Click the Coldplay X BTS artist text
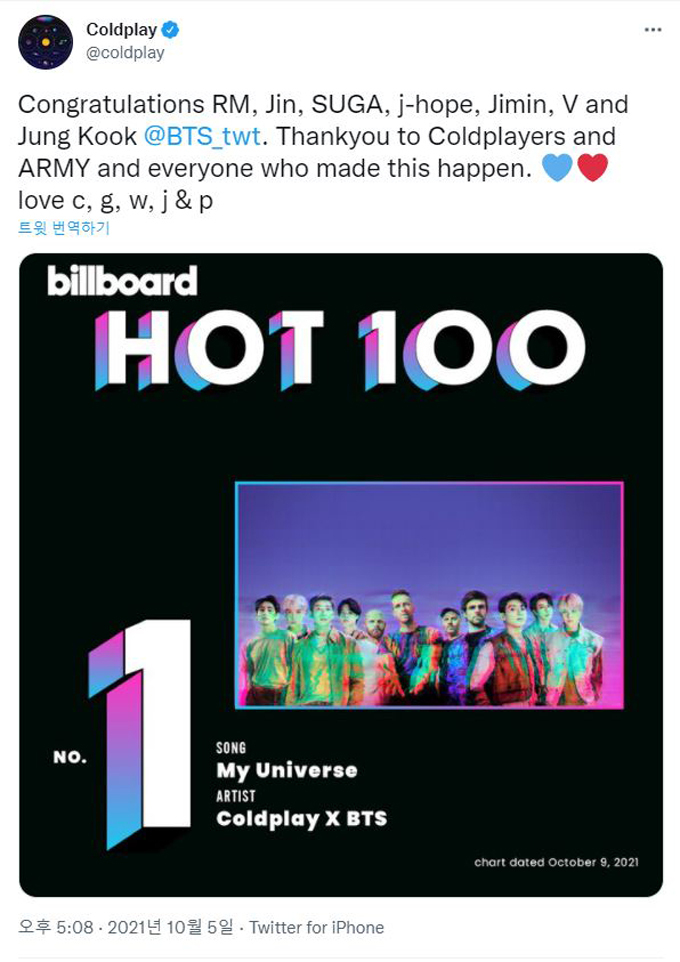This screenshot has height=962, width=680. [301, 819]
